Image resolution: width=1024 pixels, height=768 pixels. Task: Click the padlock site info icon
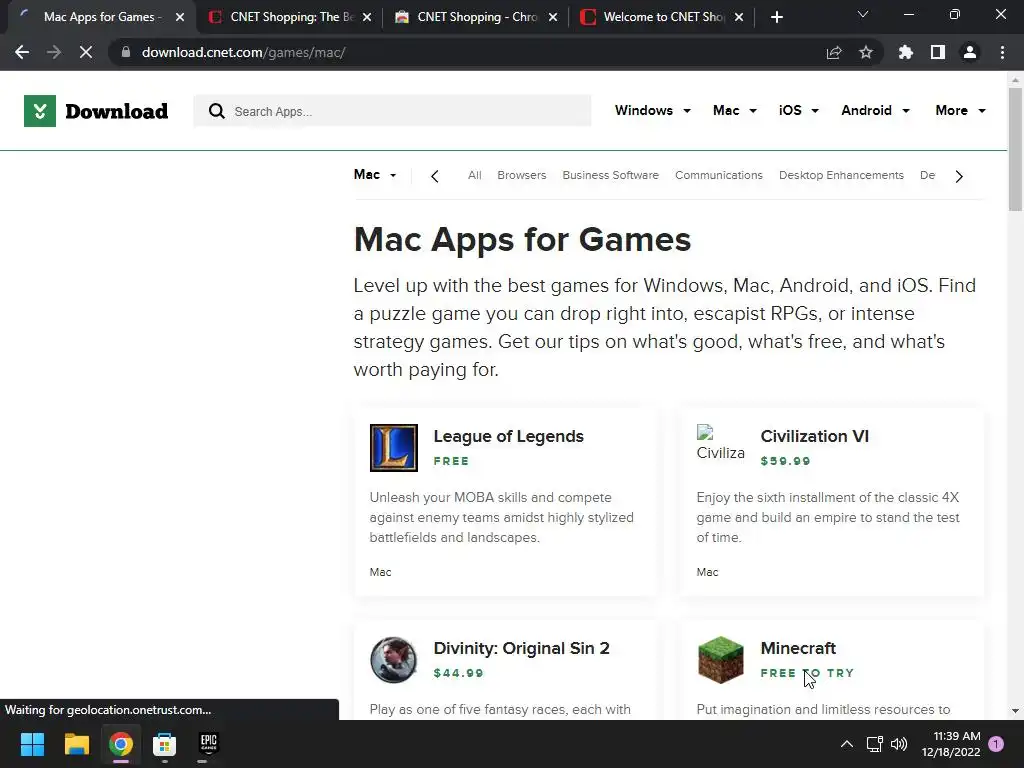pyautogui.click(x=125, y=52)
